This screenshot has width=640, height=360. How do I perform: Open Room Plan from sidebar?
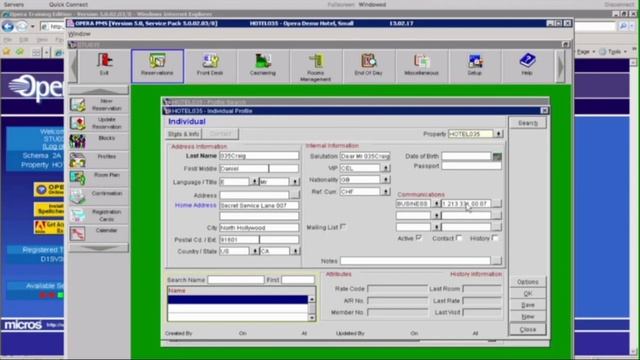coord(98,178)
